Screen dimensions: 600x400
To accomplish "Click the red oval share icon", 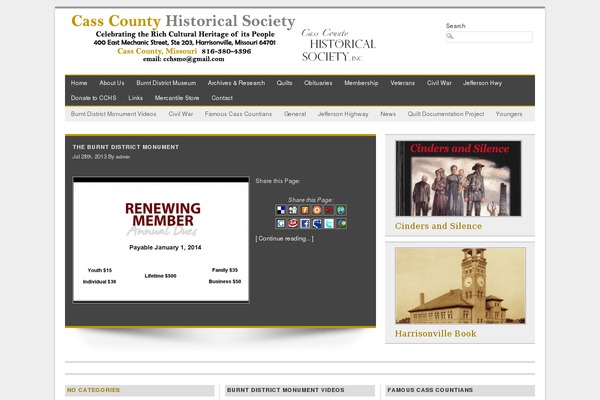I will click(293, 224).
